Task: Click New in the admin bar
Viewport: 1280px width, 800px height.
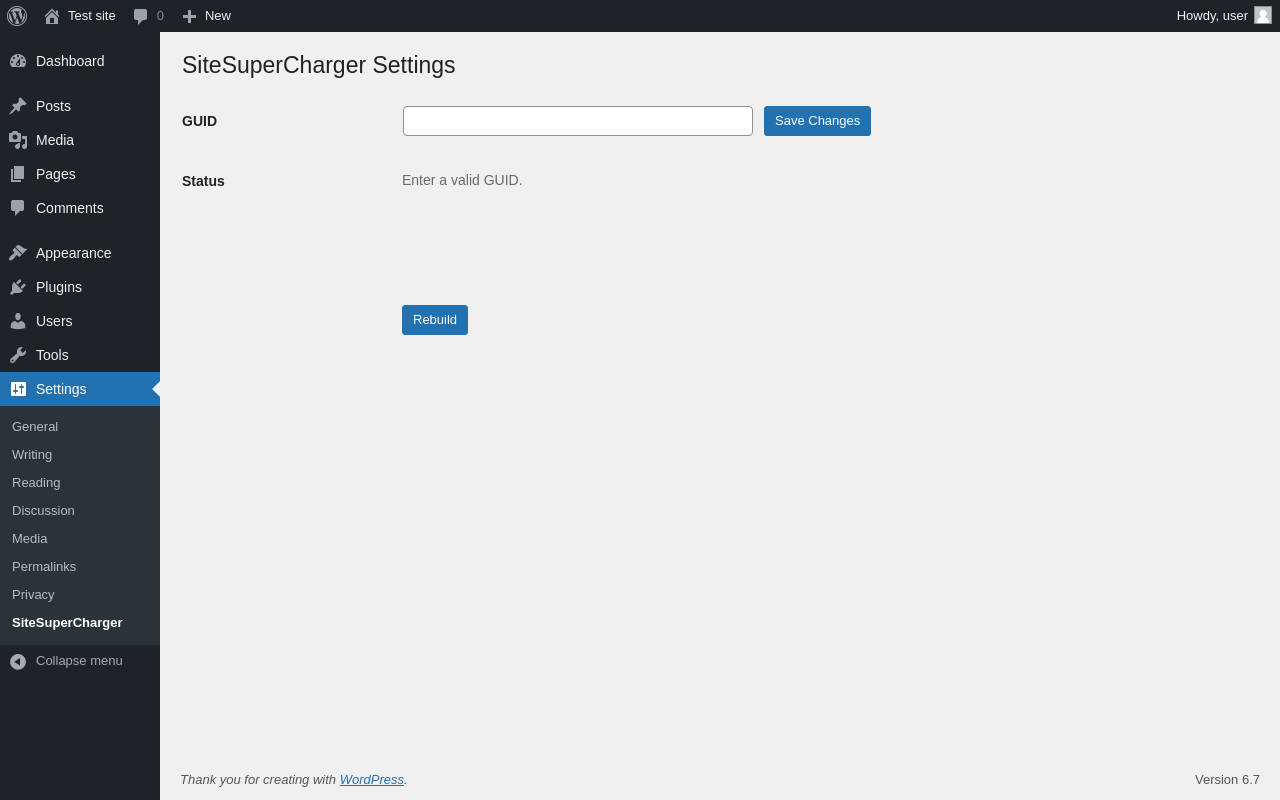Action: click(x=206, y=16)
